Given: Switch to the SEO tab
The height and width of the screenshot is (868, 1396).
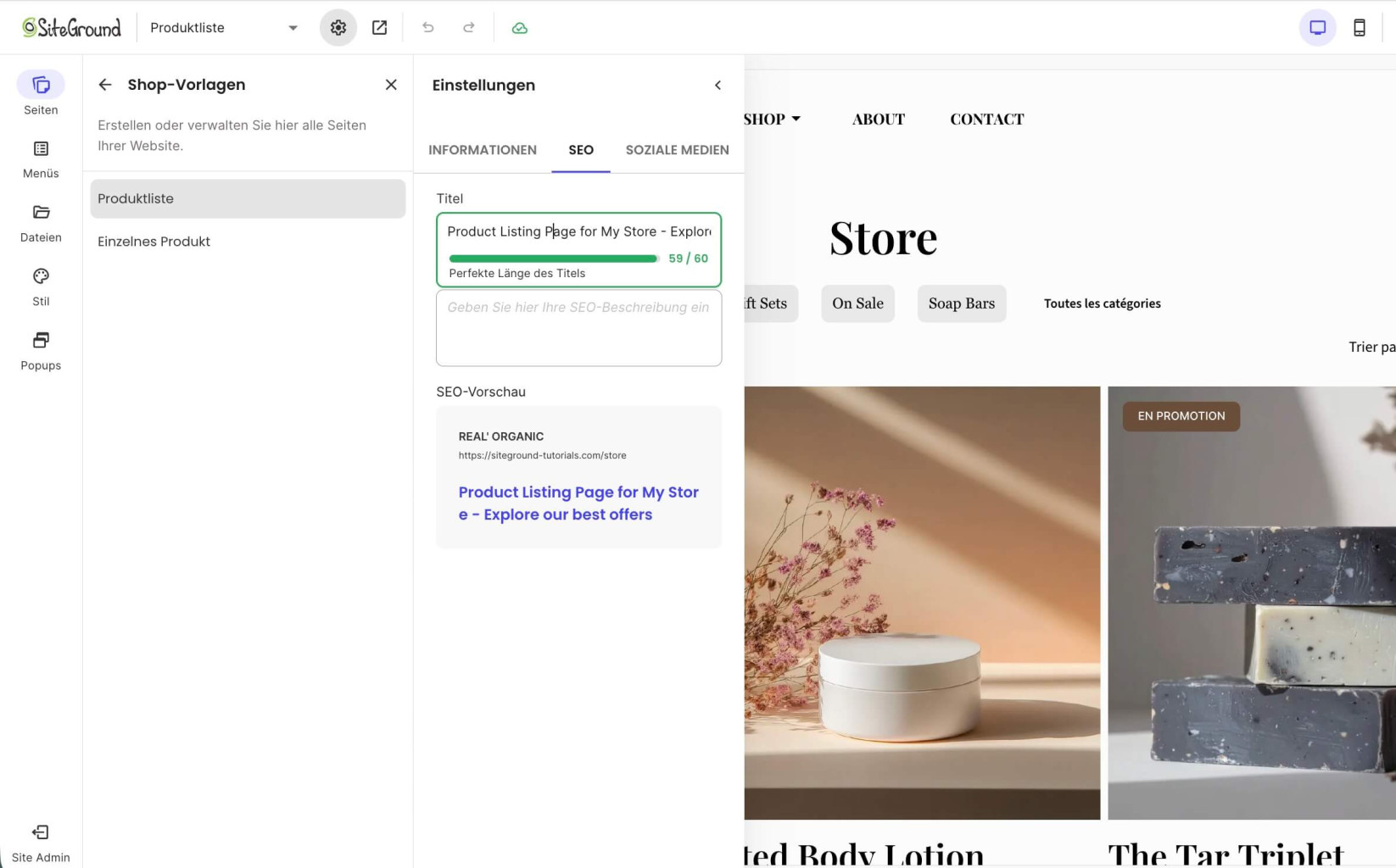Looking at the screenshot, I should pos(581,150).
